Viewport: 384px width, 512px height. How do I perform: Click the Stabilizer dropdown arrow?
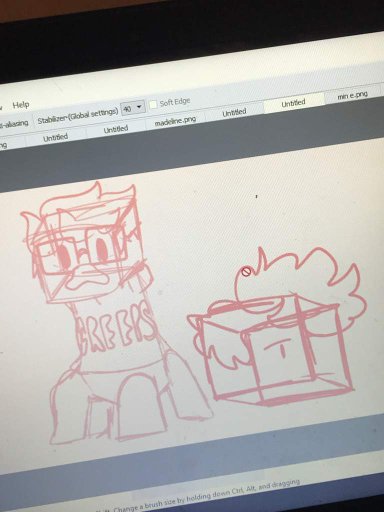pyautogui.click(x=139, y=107)
